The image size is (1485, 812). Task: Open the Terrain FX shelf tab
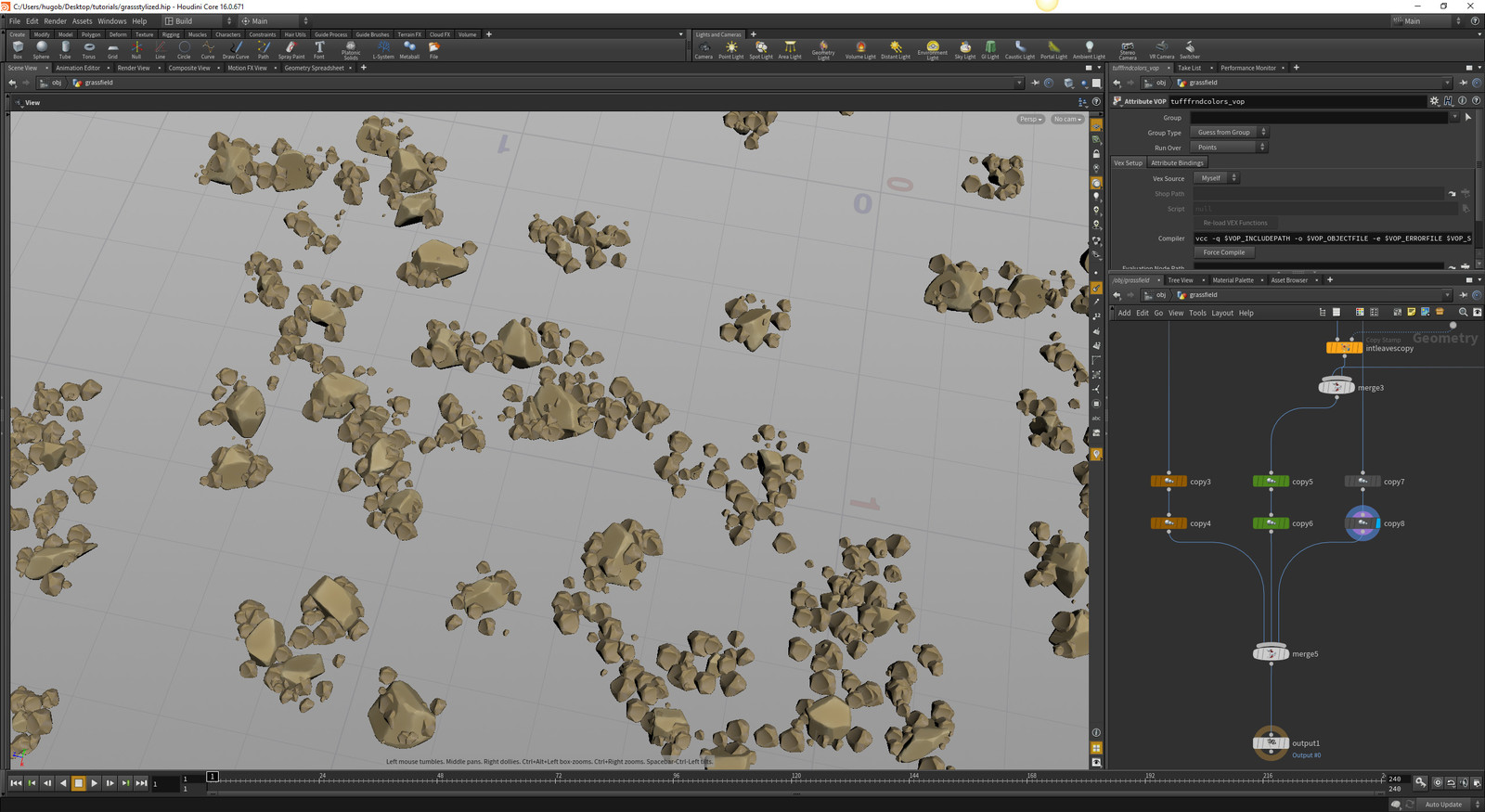(x=409, y=34)
